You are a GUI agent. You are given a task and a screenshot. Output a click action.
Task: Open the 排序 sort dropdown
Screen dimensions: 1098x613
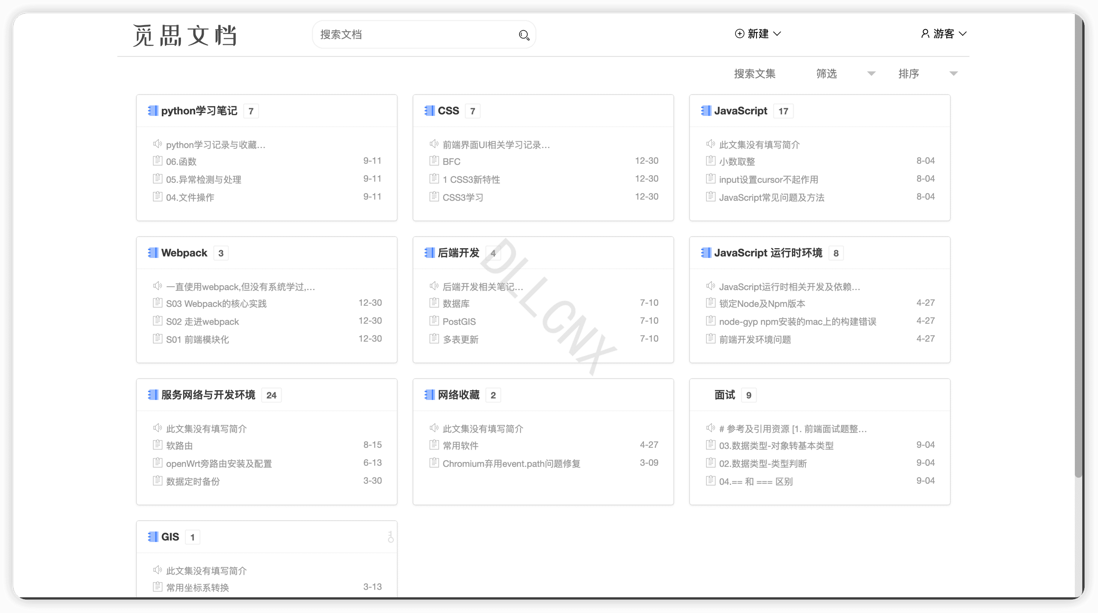[927, 74]
